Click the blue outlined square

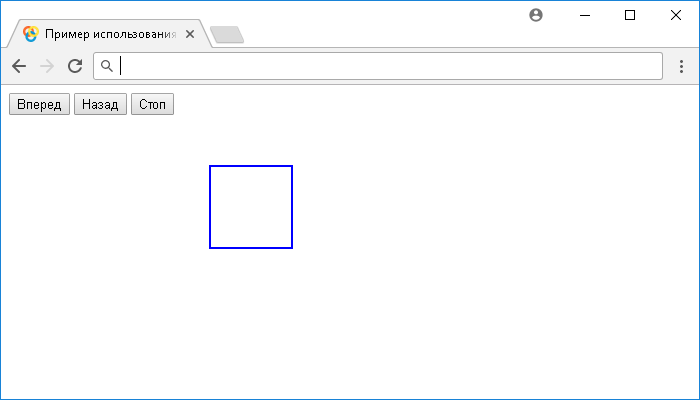coord(251,207)
